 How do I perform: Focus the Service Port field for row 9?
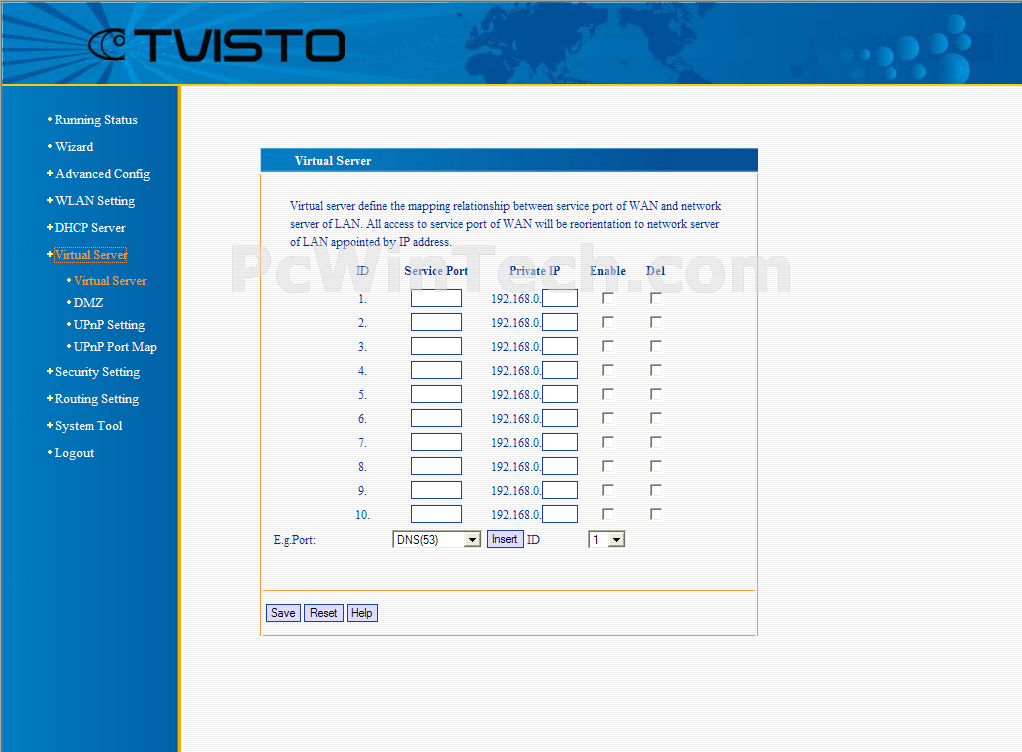pos(436,490)
